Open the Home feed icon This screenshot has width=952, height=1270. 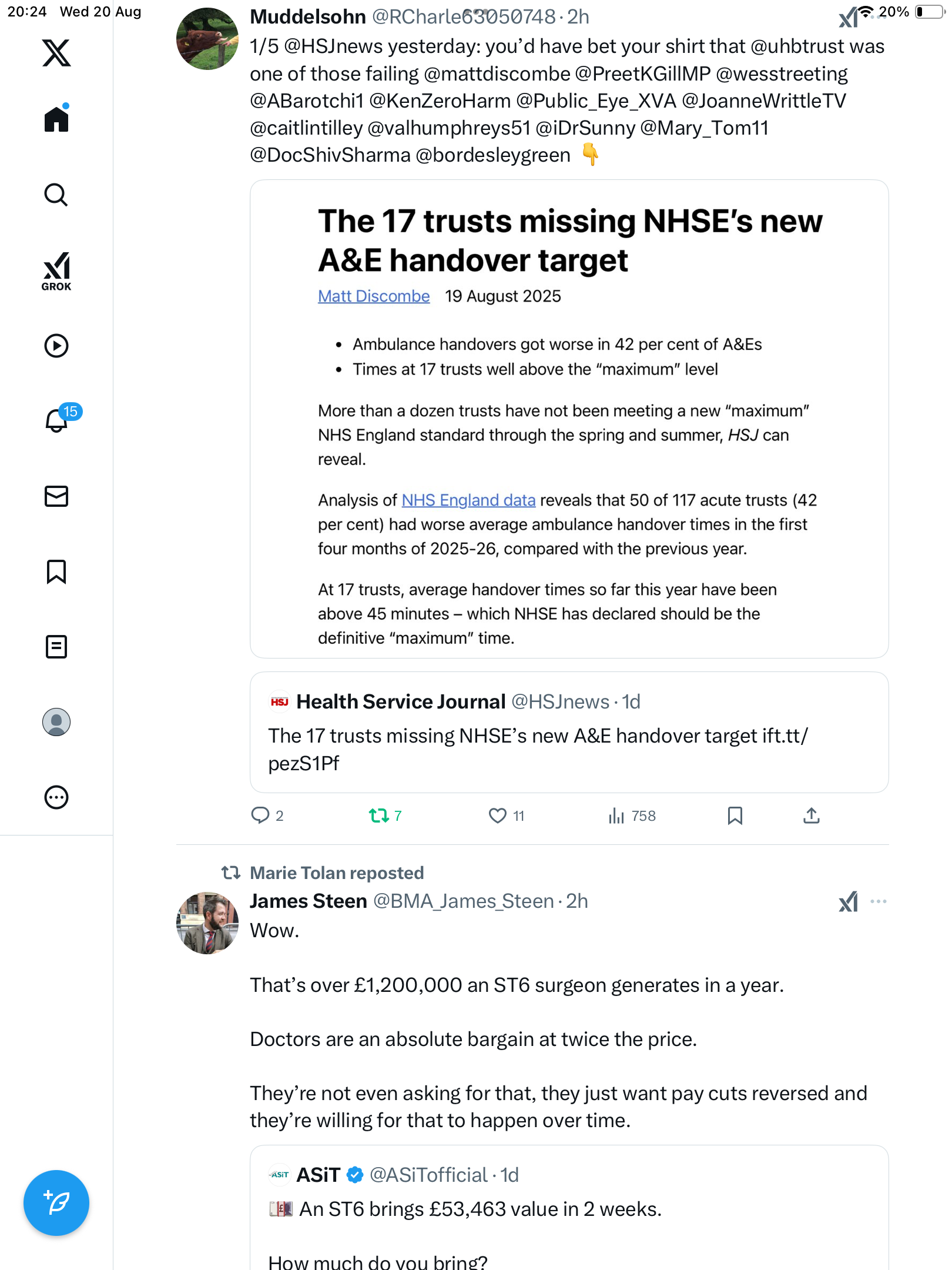click(x=56, y=119)
